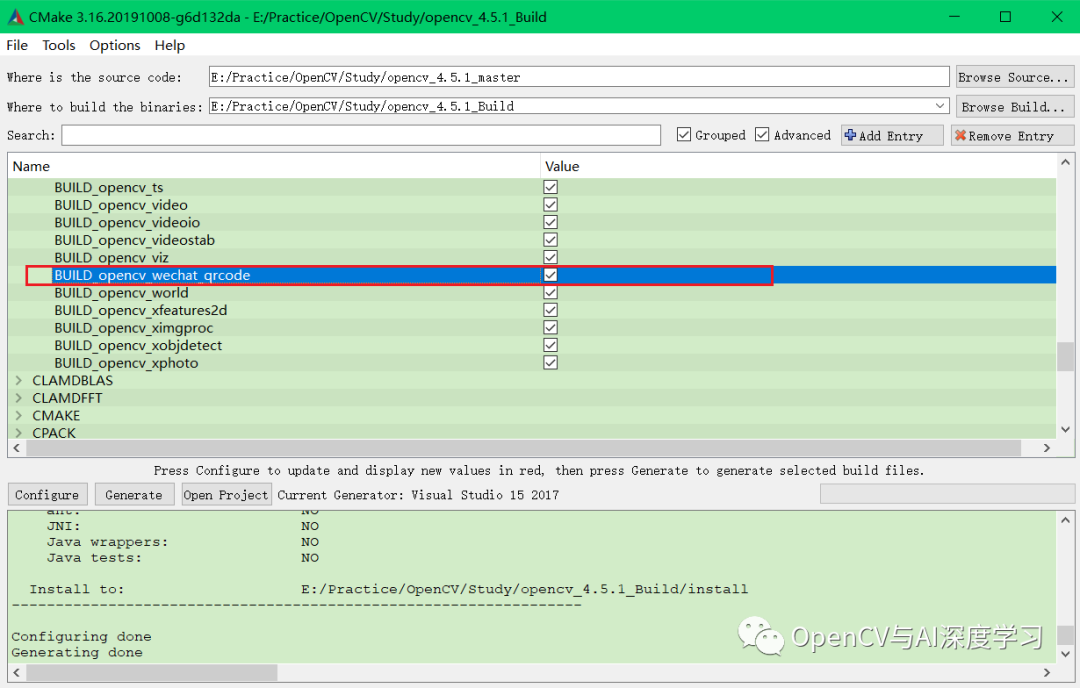Click cache list scroll right arrow
This screenshot has height=688, width=1080.
pyautogui.click(x=1047, y=448)
